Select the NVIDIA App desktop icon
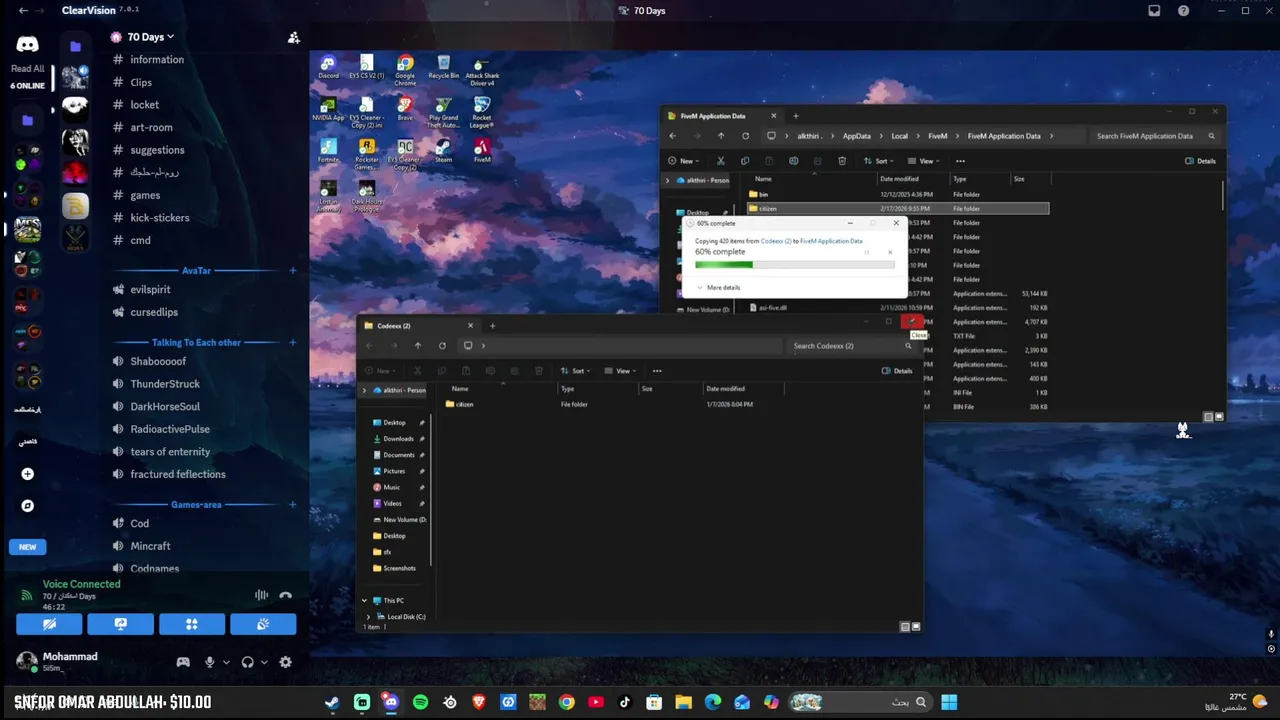1280x720 pixels. (x=328, y=110)
